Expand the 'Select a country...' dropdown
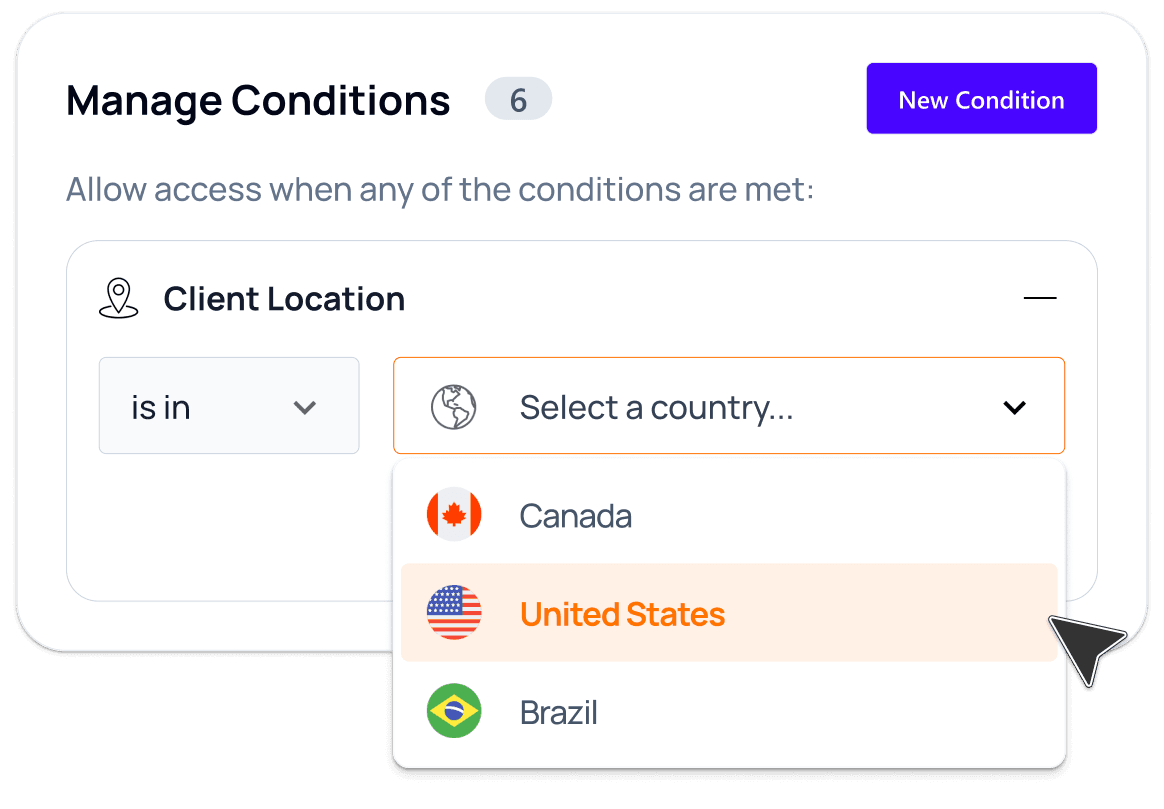The image size is (1164, 809). [729, 406]
